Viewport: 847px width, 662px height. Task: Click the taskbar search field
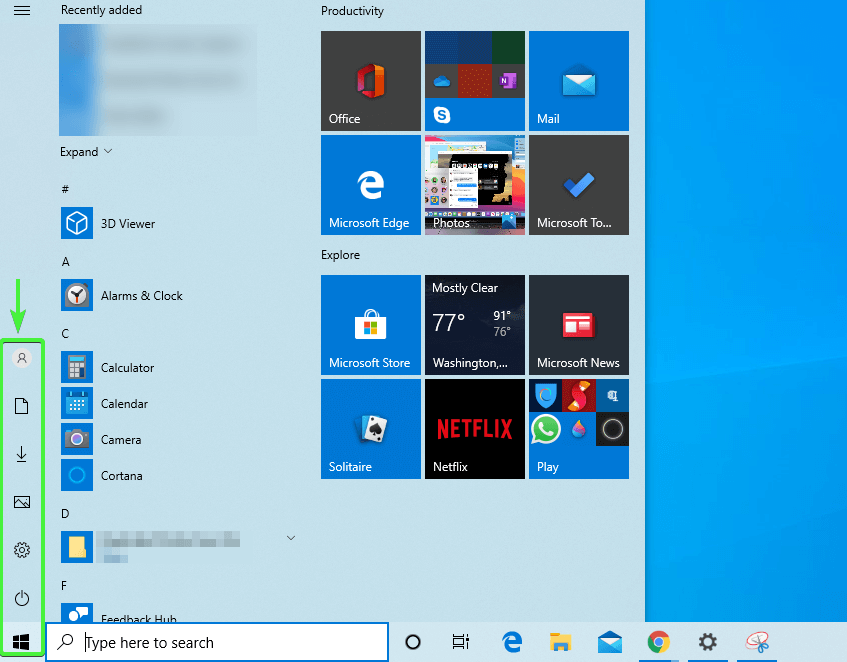pos(216,641)
